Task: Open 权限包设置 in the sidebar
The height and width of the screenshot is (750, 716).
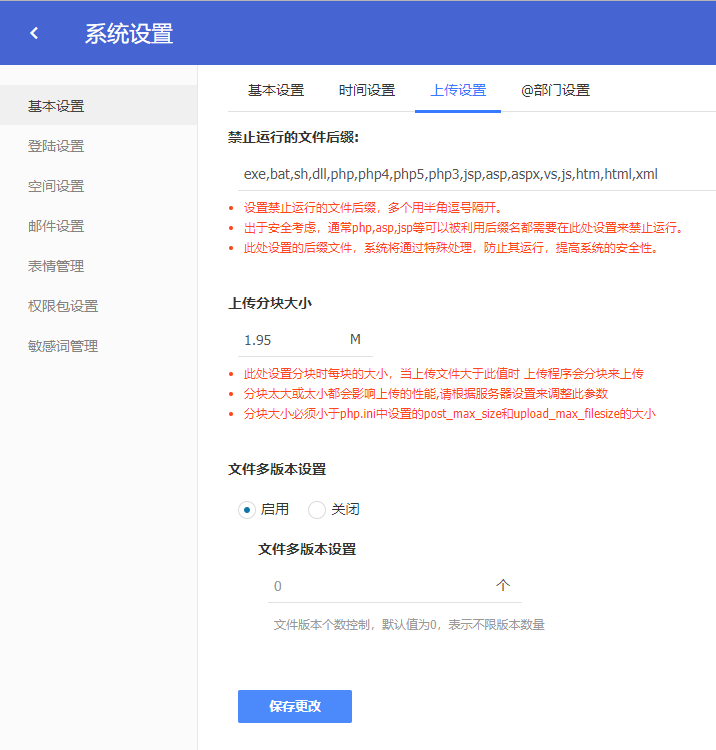Action: pyautogui.click(x=63, y=306)
